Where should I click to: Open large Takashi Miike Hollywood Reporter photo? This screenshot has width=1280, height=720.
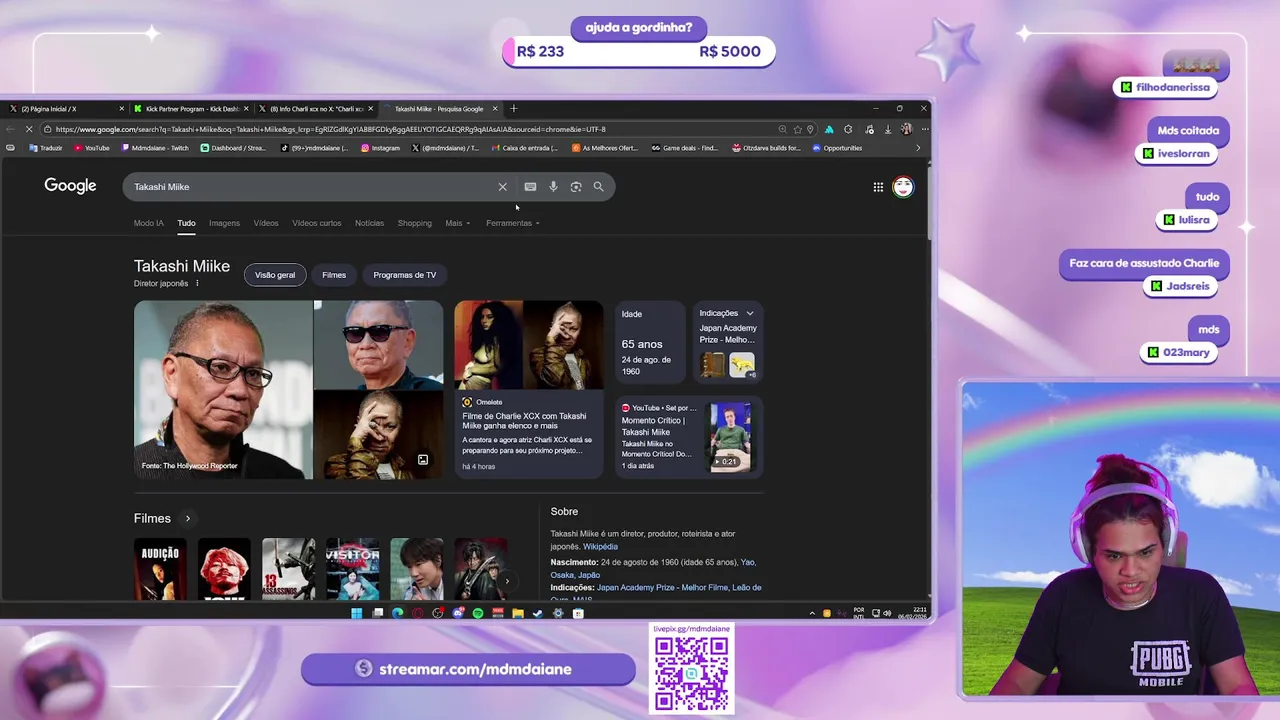(x=223, y=389)
